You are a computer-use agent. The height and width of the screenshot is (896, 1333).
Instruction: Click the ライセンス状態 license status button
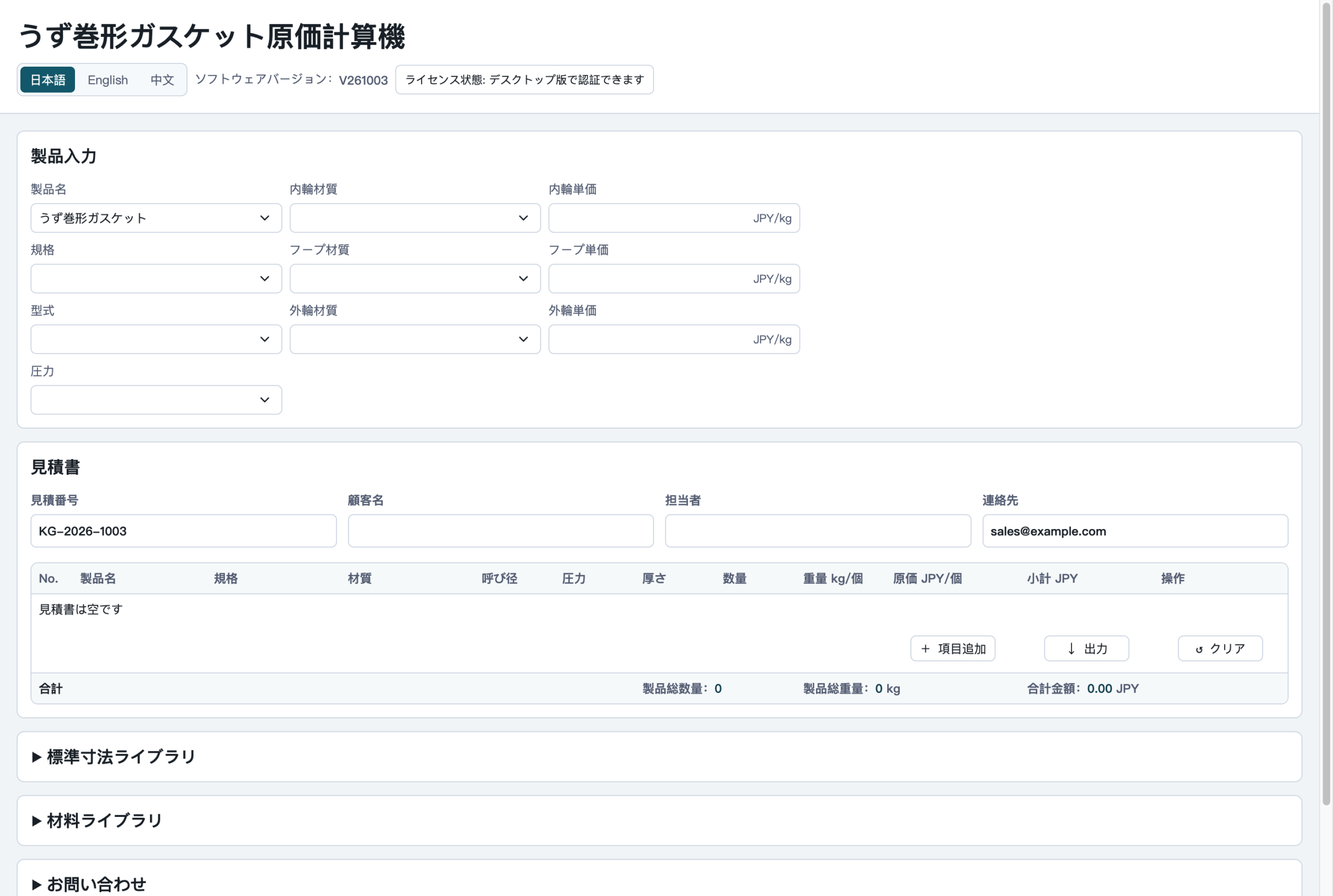click(x=524, y=80)
